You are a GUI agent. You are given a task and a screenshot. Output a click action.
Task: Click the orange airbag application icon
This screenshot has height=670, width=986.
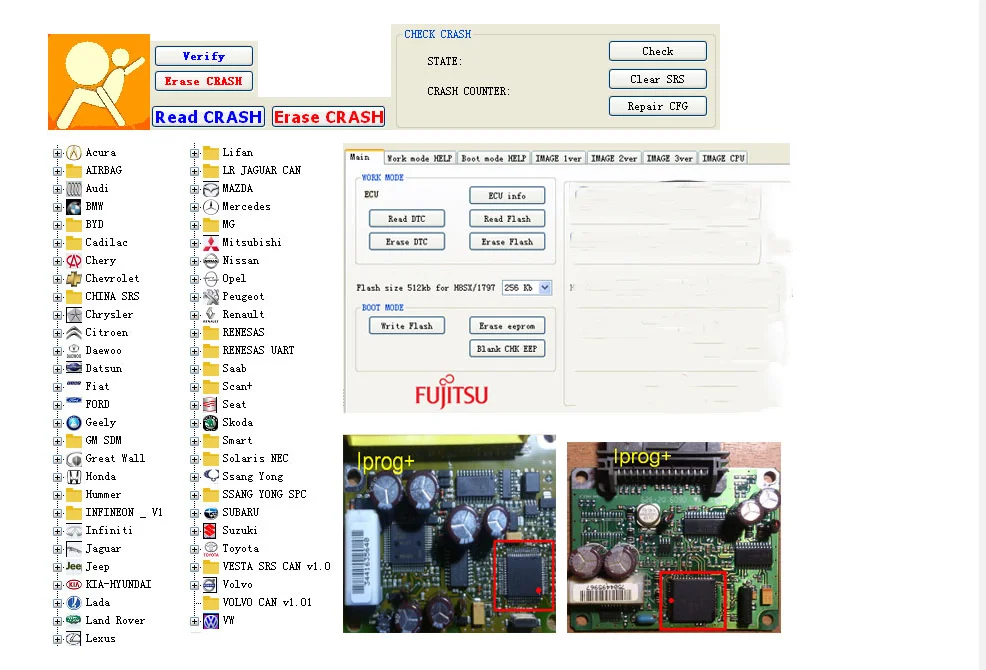[99, 82]
